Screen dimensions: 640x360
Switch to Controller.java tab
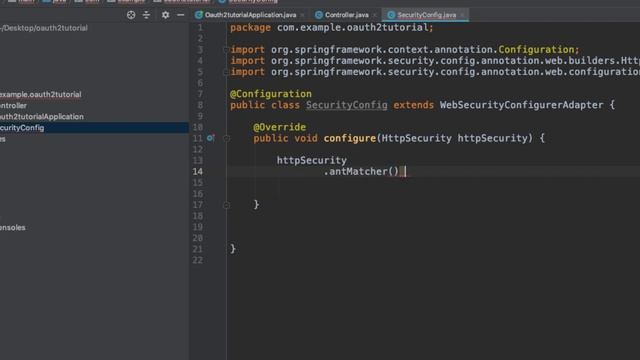click(347, 15)
